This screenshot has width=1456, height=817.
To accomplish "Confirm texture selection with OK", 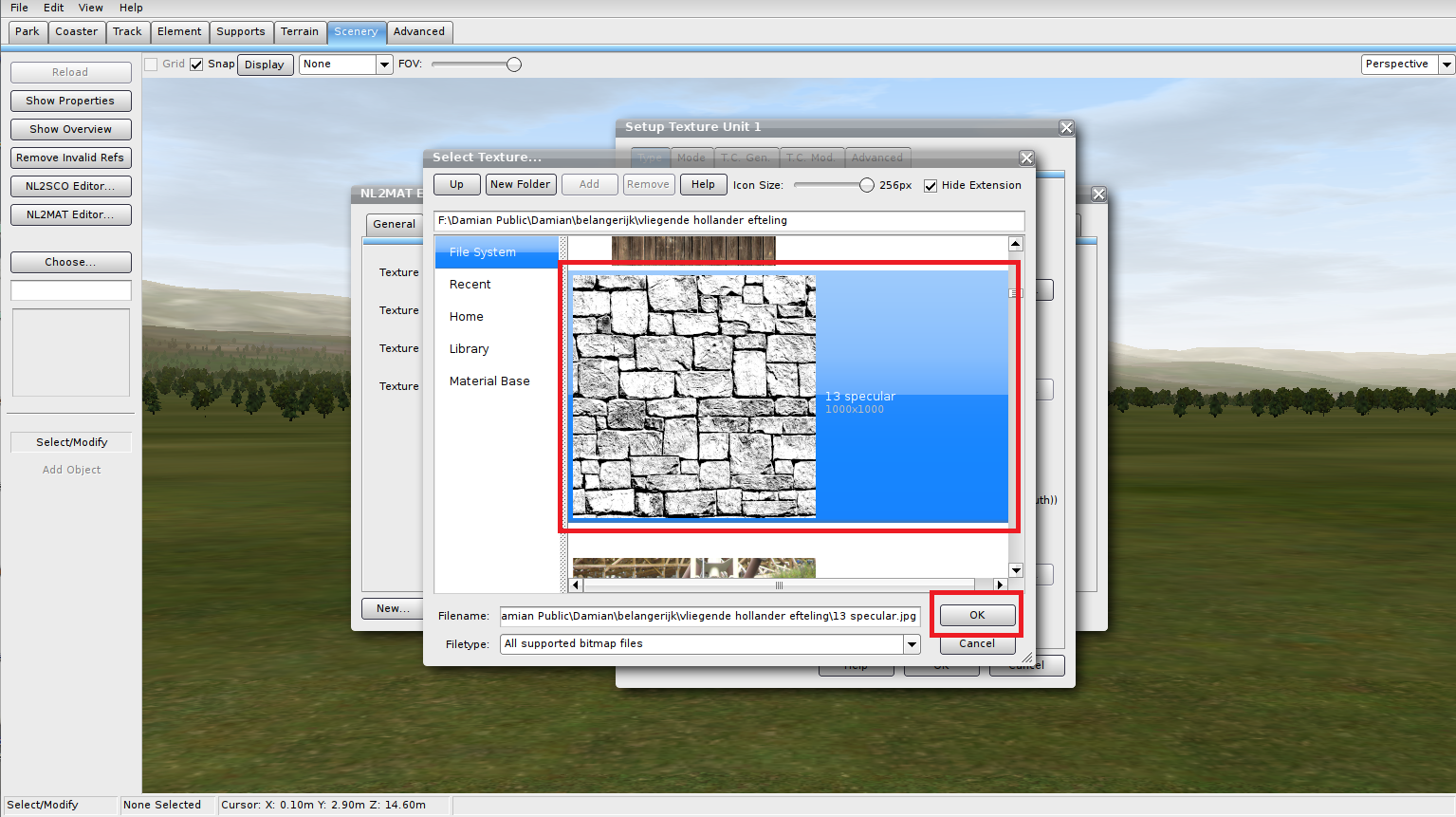I will [977, 615].
